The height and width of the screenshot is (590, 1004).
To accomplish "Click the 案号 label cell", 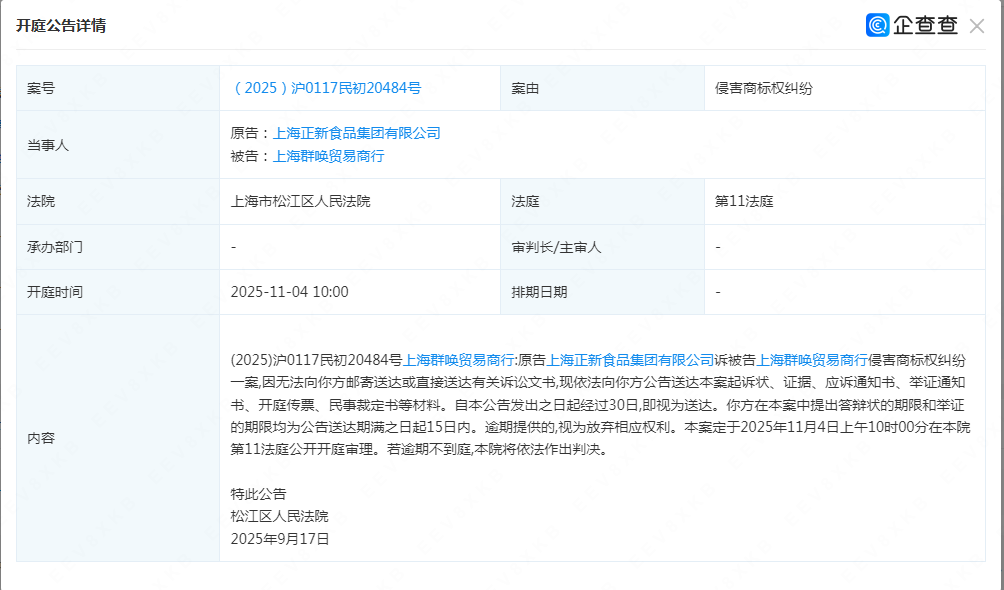I will pyautogui.click(x=41, y=88).
